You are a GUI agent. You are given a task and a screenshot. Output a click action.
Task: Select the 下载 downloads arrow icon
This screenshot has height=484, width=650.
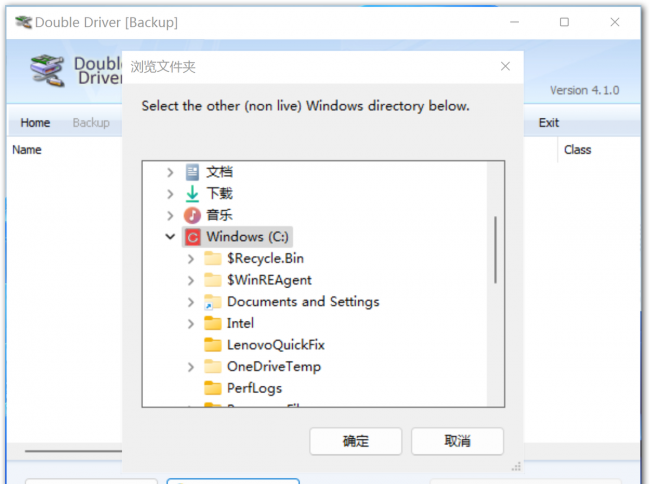coord(192,194)
